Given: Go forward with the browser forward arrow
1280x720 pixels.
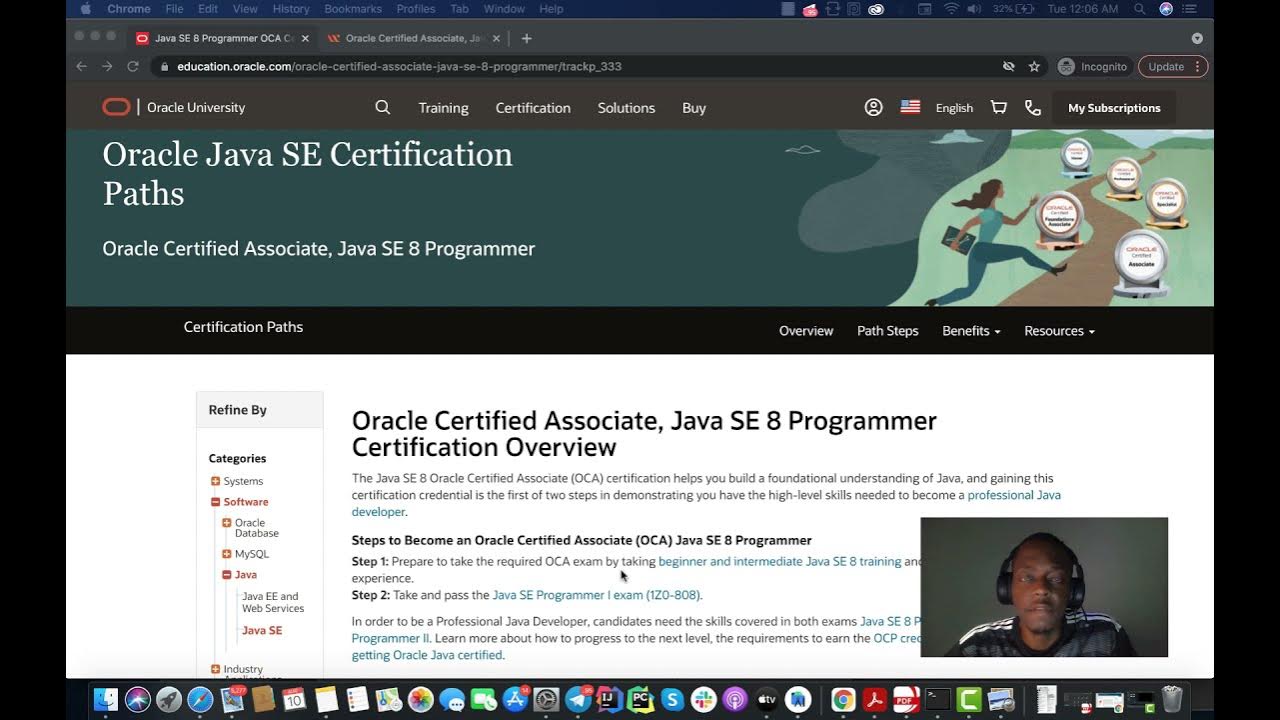Looking at the screenshot, I should (x=107, y=66).
